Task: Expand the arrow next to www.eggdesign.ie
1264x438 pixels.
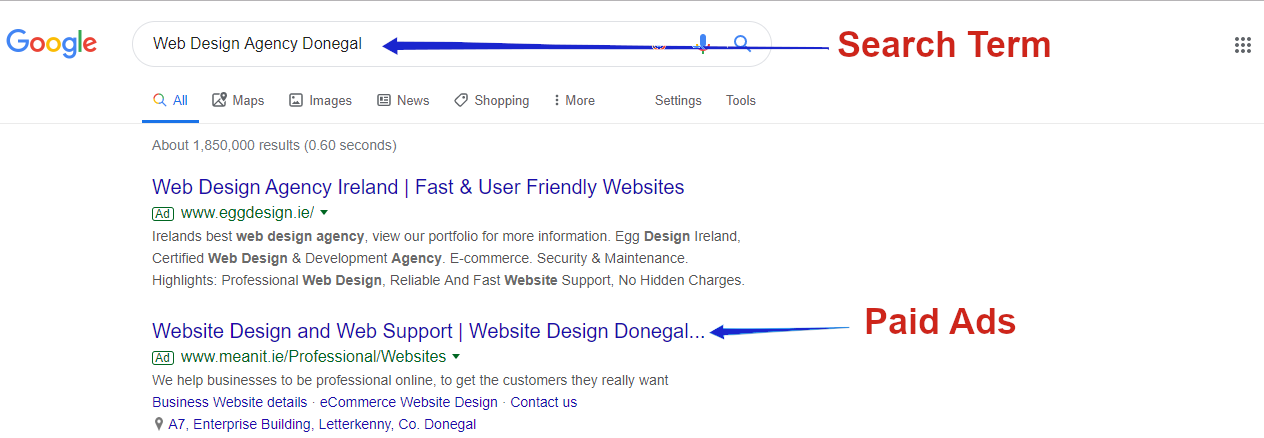Action: [x=324, y=213]
